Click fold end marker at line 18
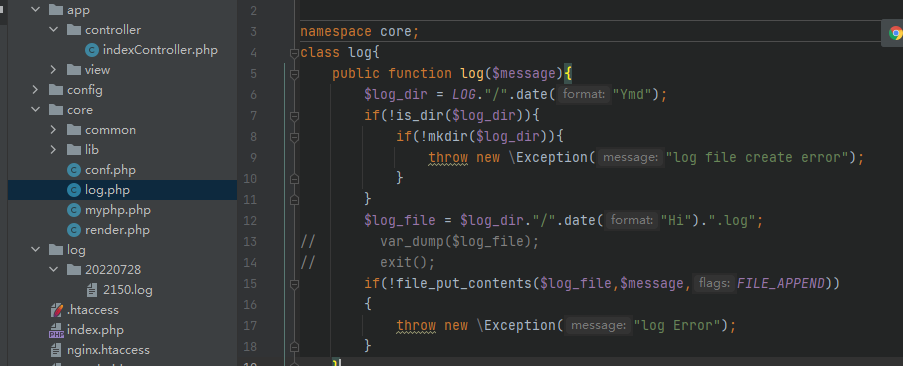903x366 pixels. coord(294,346)
